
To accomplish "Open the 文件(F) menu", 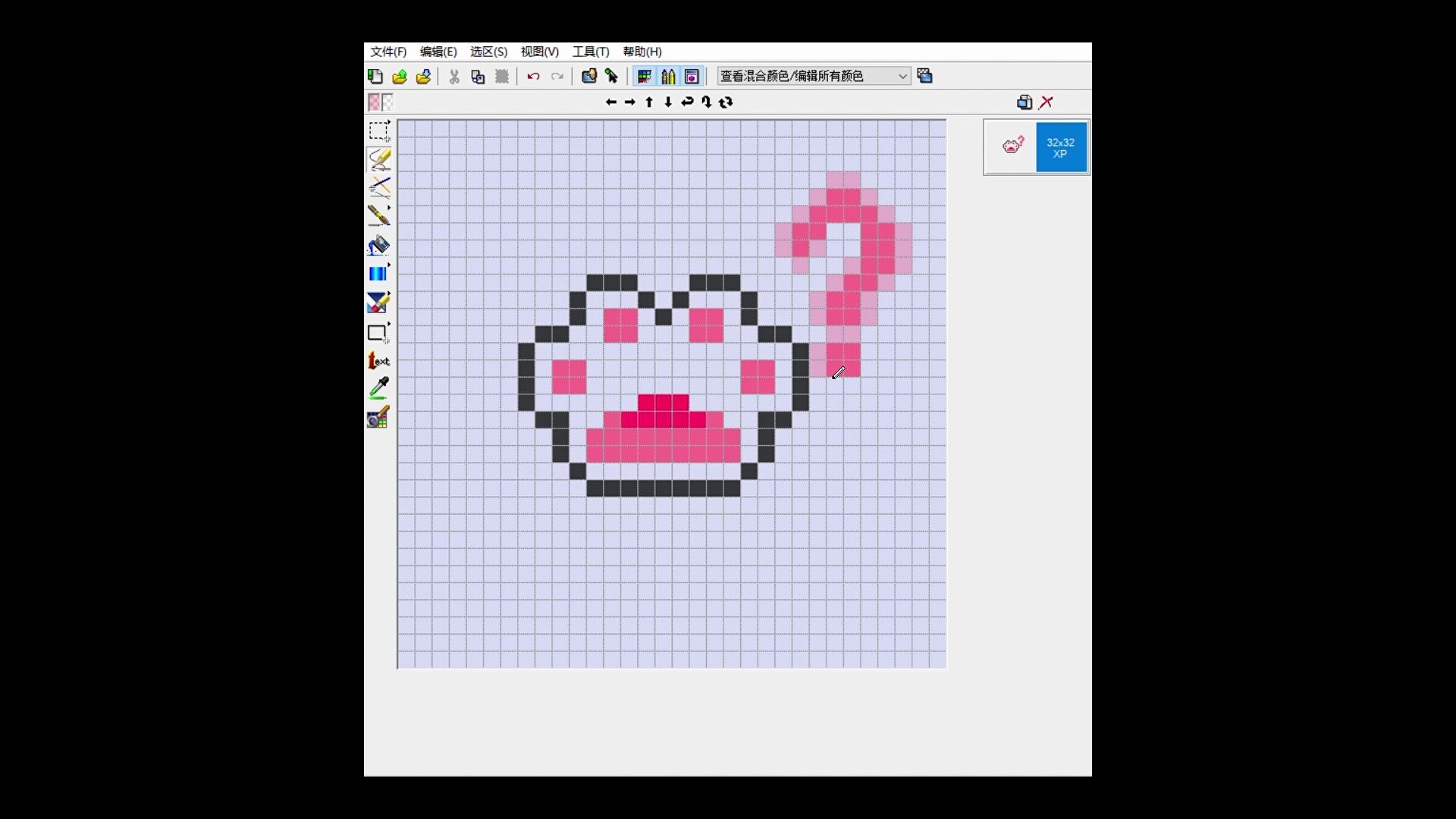I will pyautogui.click(x=388, y=52).
